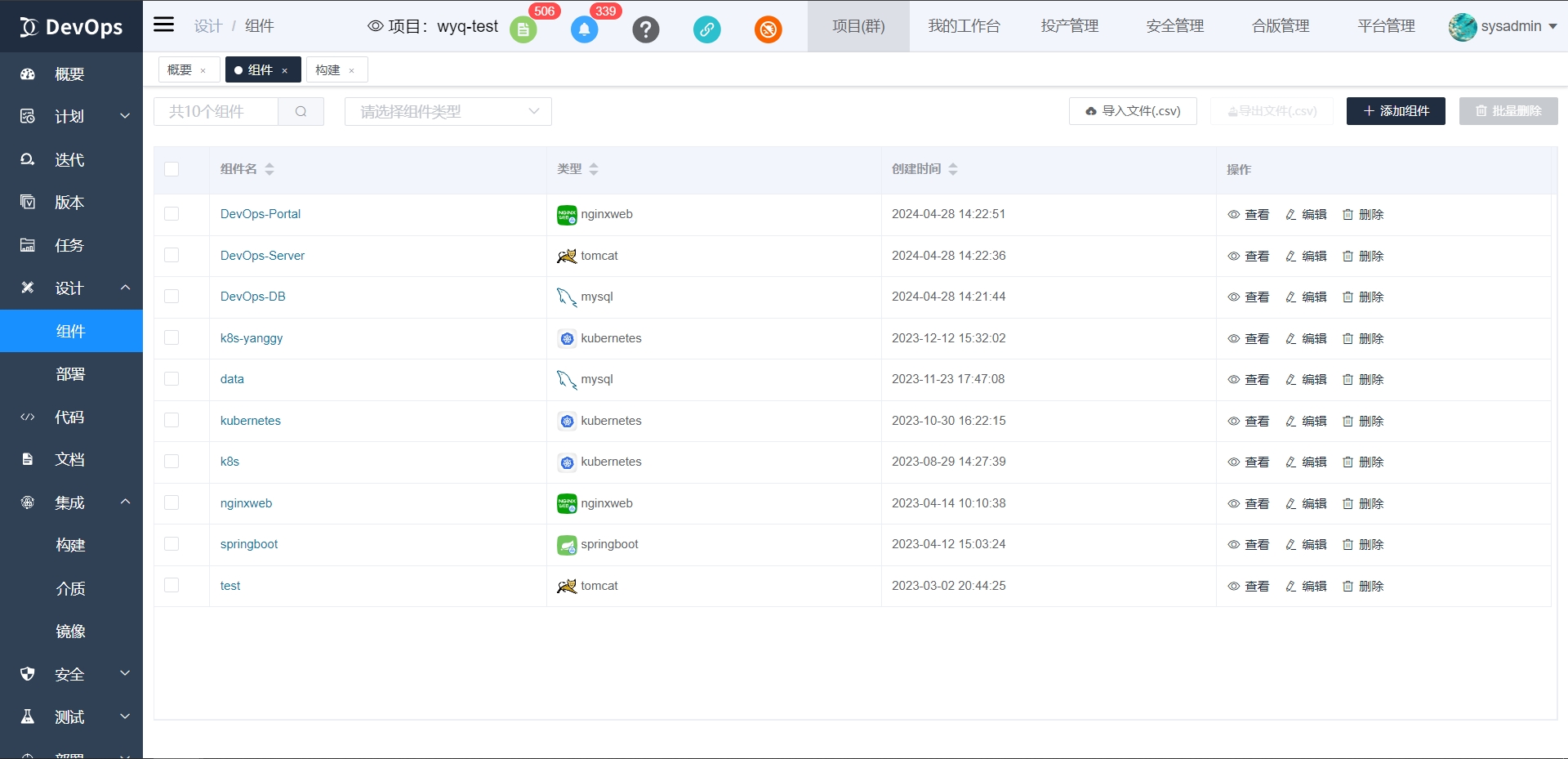Click the green document icon with 506 badge

point(523,30)
